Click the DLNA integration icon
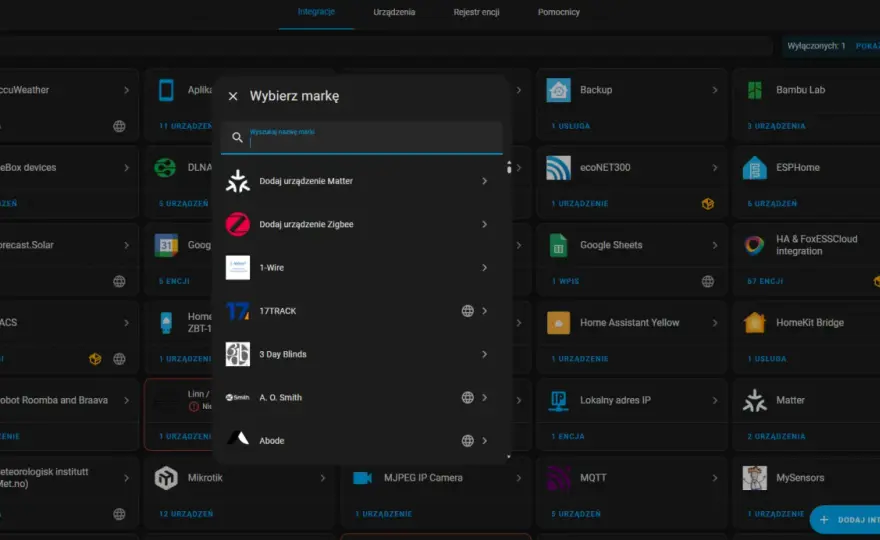 165,167
